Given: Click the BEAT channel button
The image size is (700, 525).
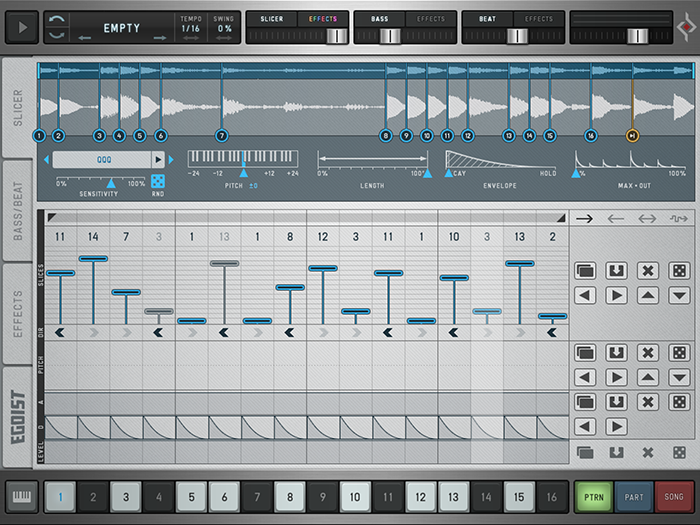Looking at the screenshot, I should coord(488,19).
